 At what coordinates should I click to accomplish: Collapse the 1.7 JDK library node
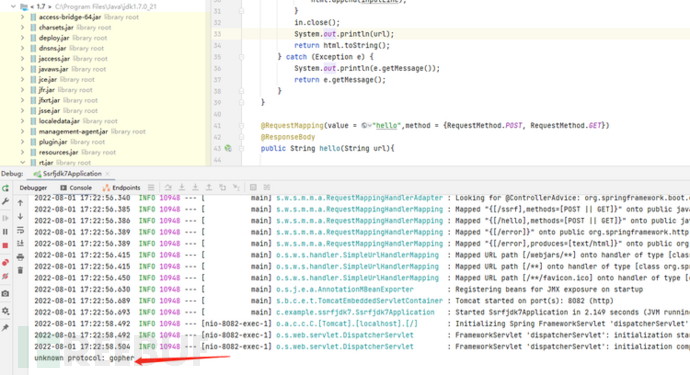point(14,7)
